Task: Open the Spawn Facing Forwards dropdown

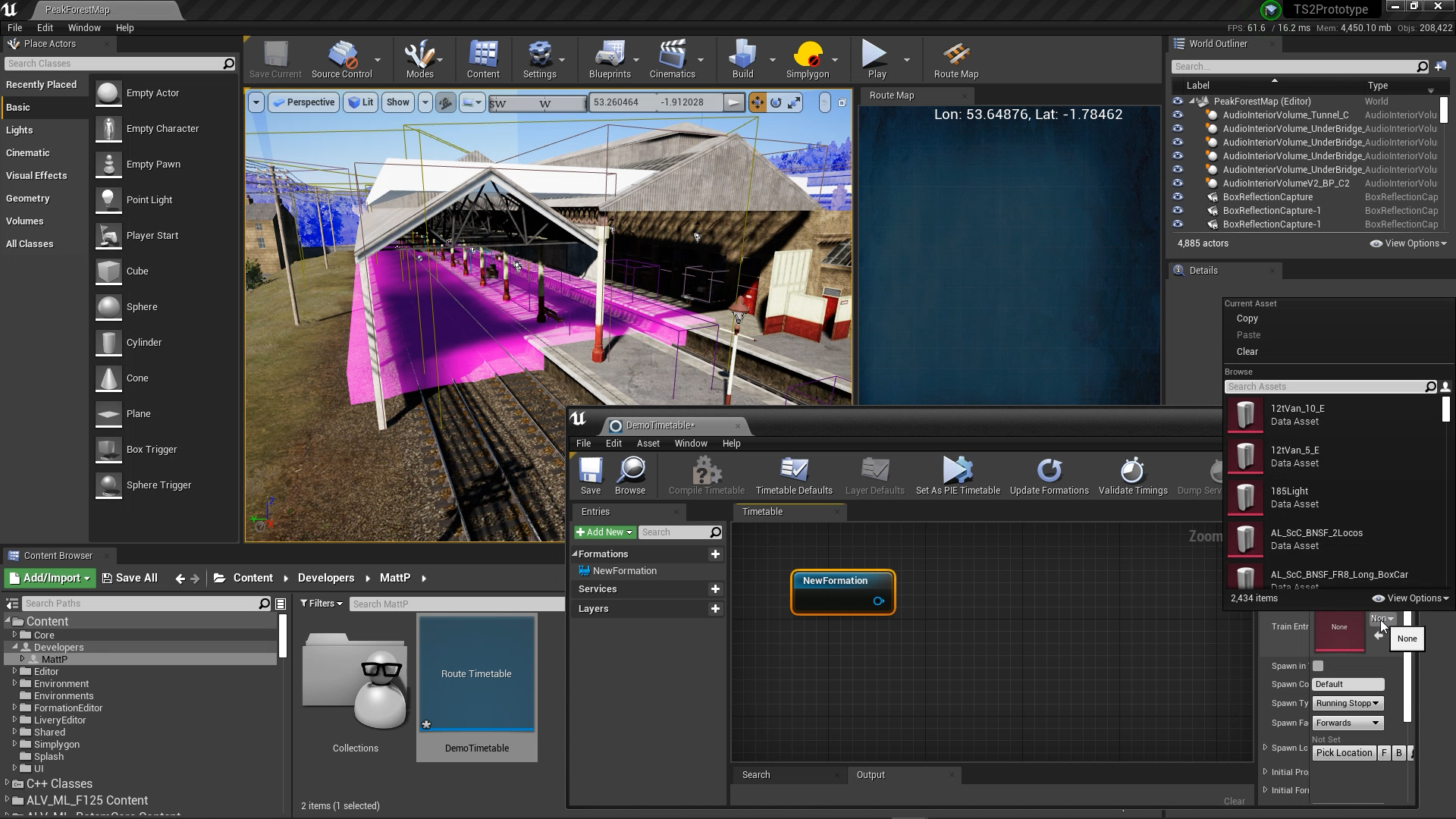Action: click(x=1348, y=723)
